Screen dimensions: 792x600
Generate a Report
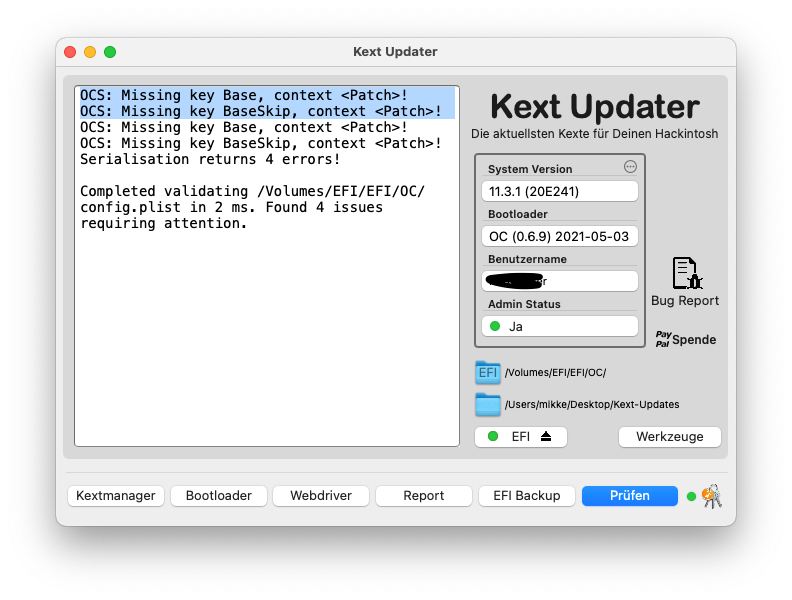click(423, 495)
